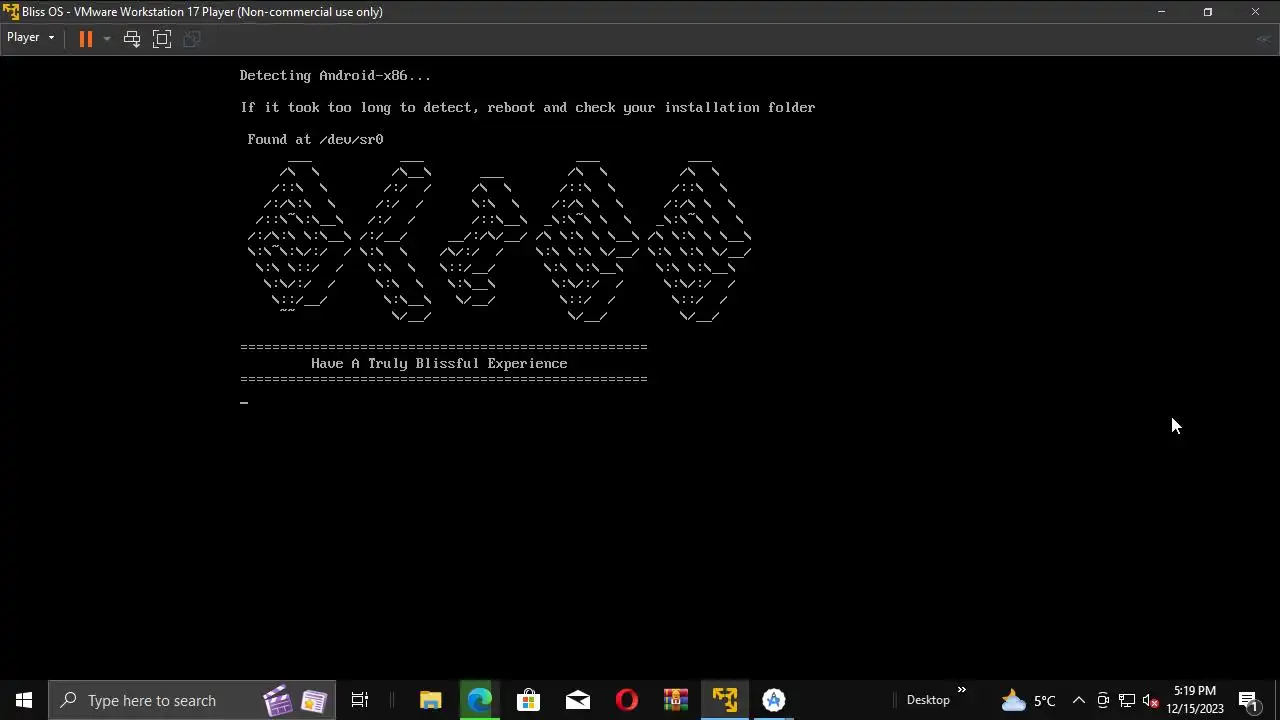1280x720 pixels.
Task: Open the clock showing 5:19 PM
Action: pos(1195,700)
